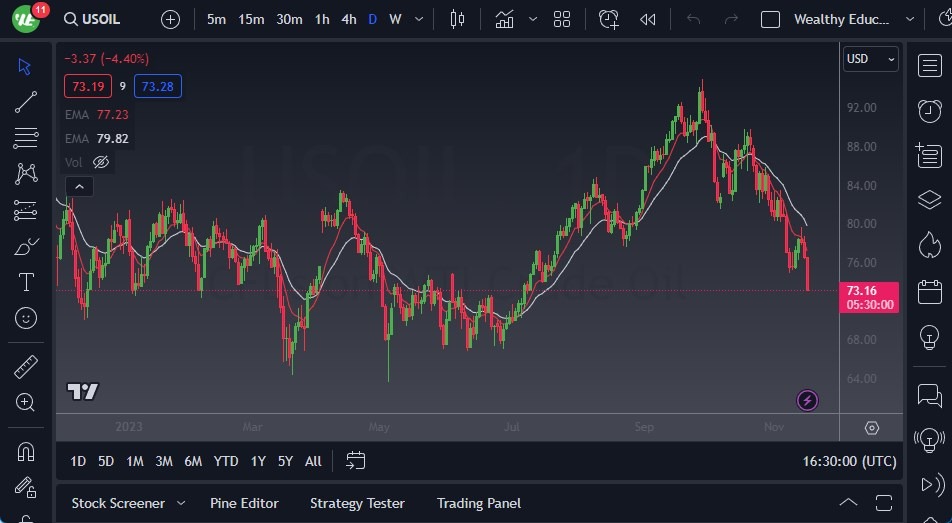952x523 pixels.
Task: Toggle the magnet snap mode
Action: tap(26, 451)
